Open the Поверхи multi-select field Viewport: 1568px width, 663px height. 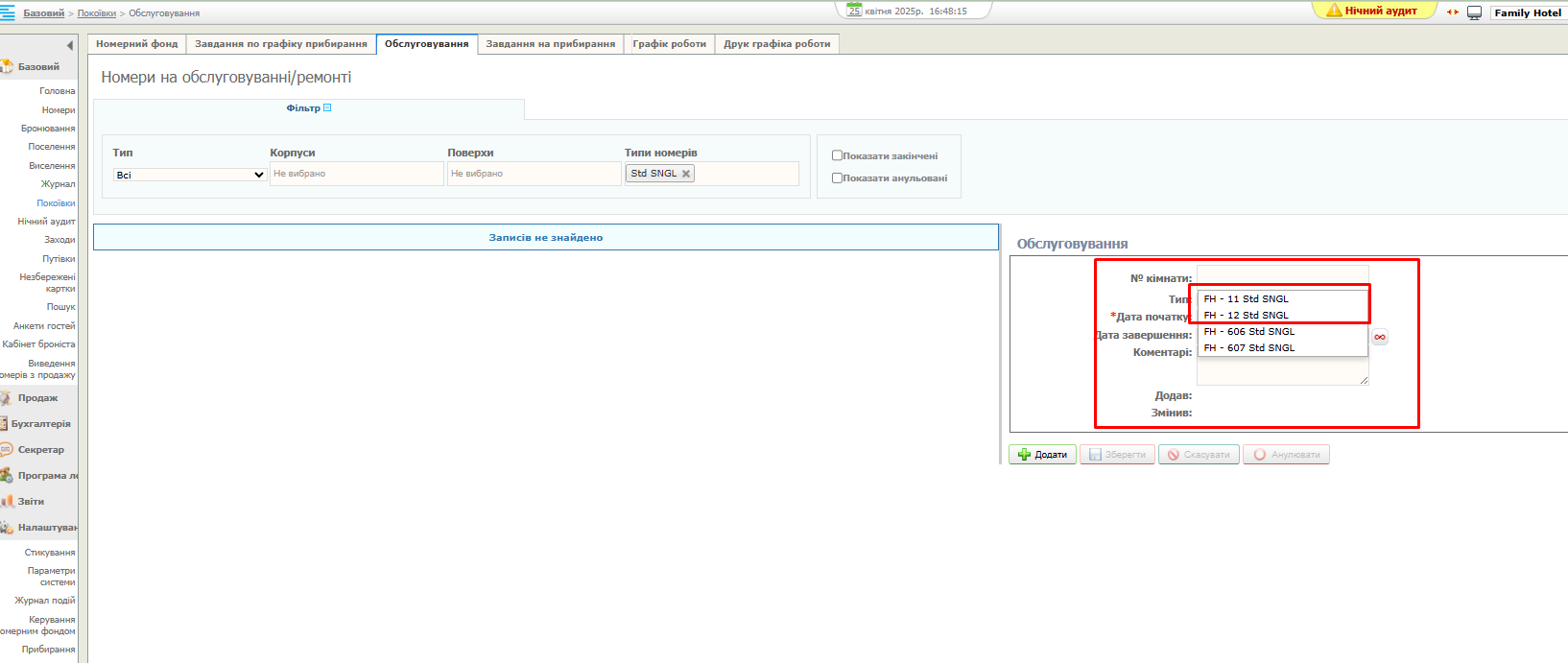pos(534,174)
